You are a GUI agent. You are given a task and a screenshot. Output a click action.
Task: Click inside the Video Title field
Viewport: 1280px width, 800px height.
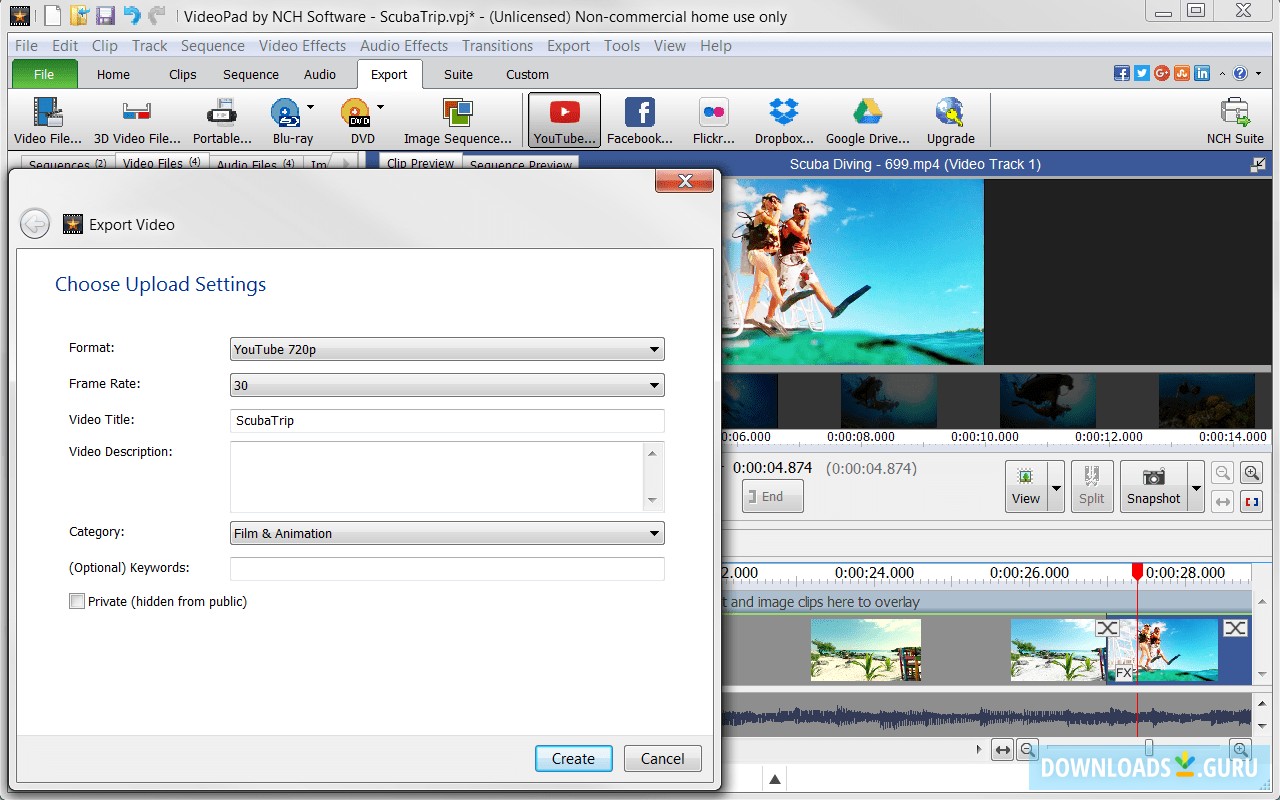(x=447, y=421)
